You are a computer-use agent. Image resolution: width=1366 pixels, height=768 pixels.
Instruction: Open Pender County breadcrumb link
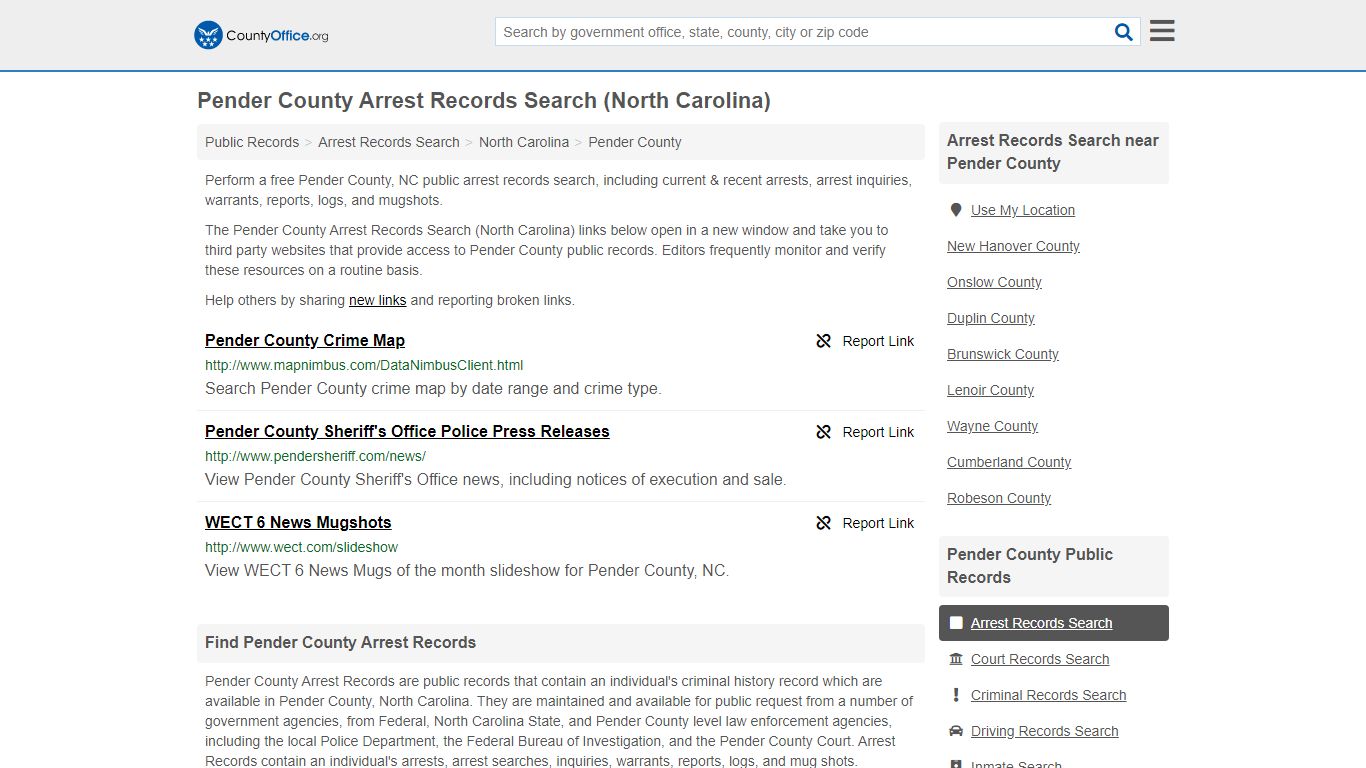pos(635,142)
